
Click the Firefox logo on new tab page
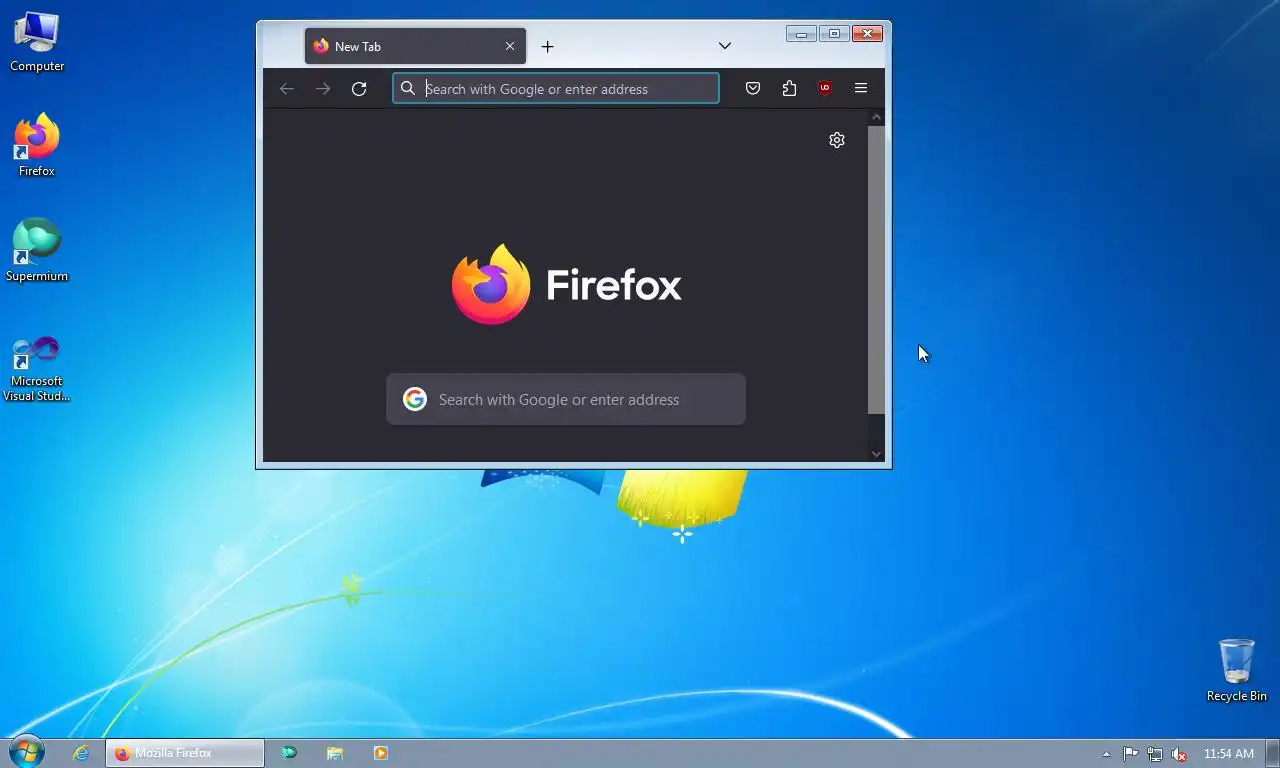coord(566,284)
